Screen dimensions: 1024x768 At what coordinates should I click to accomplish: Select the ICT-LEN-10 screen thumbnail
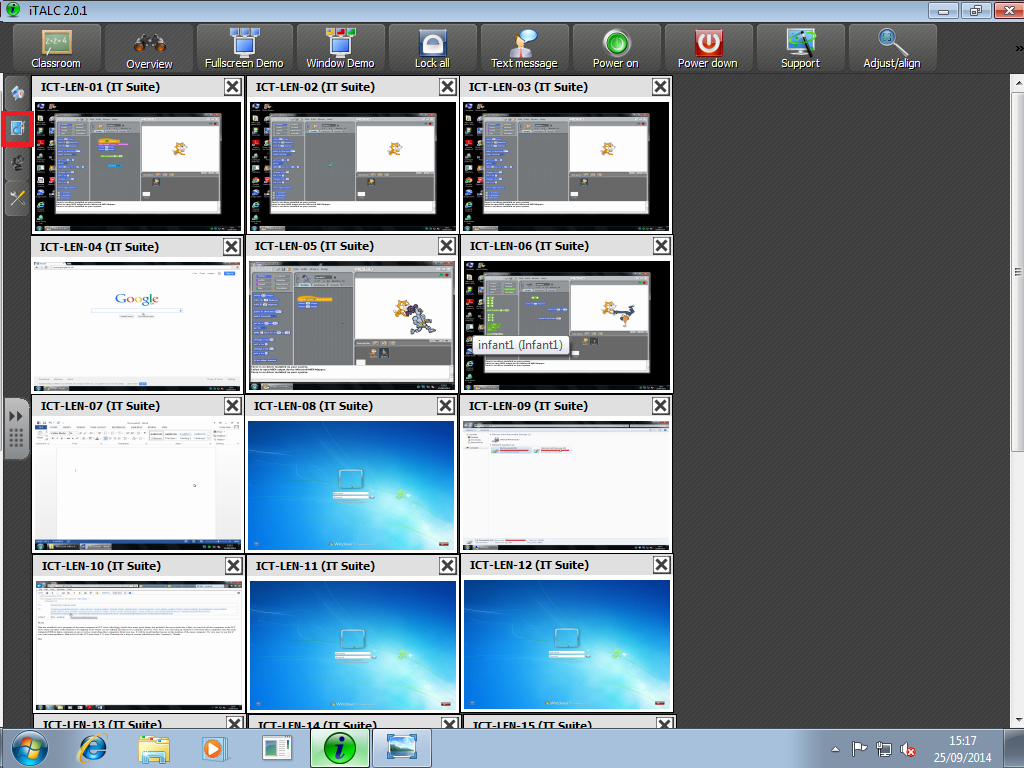pyautogui.click(x=139, y=645)
